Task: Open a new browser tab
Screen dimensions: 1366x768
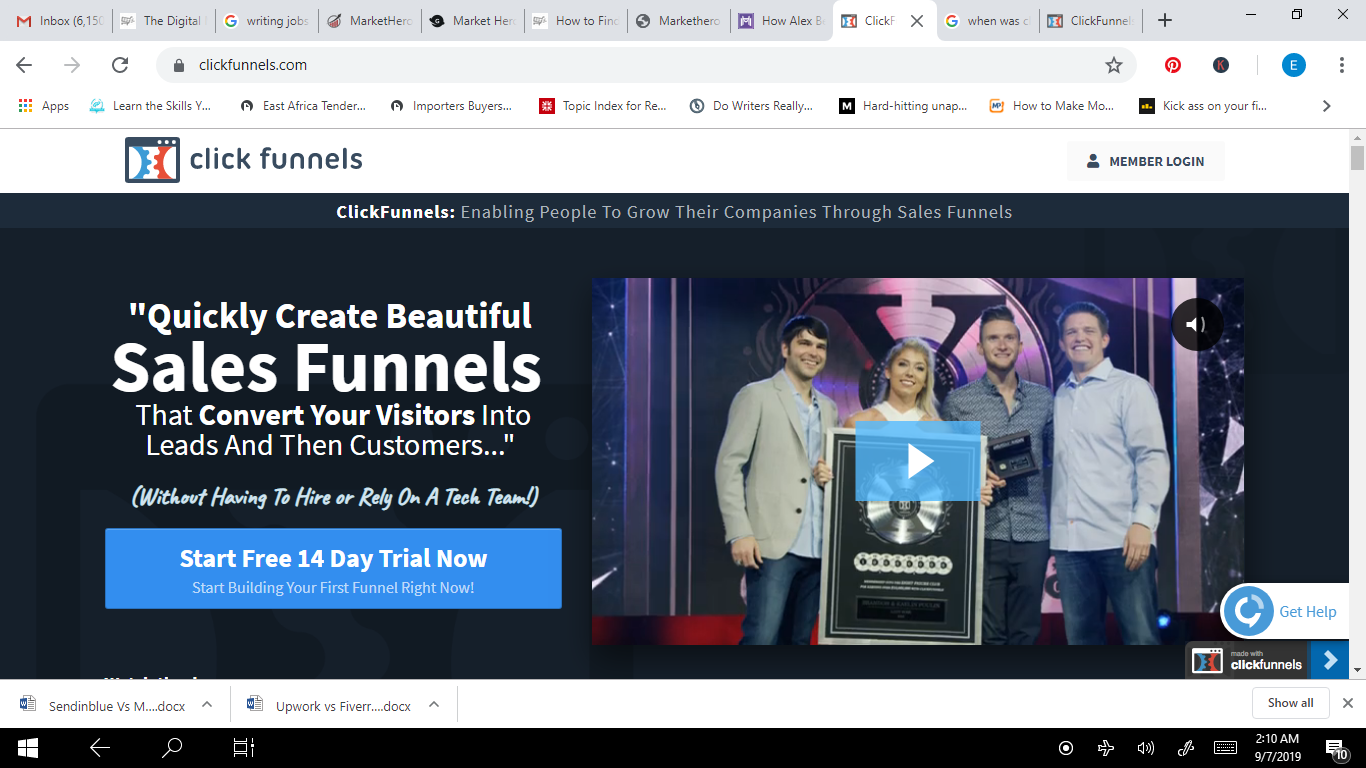Action: pos(1165,20)
